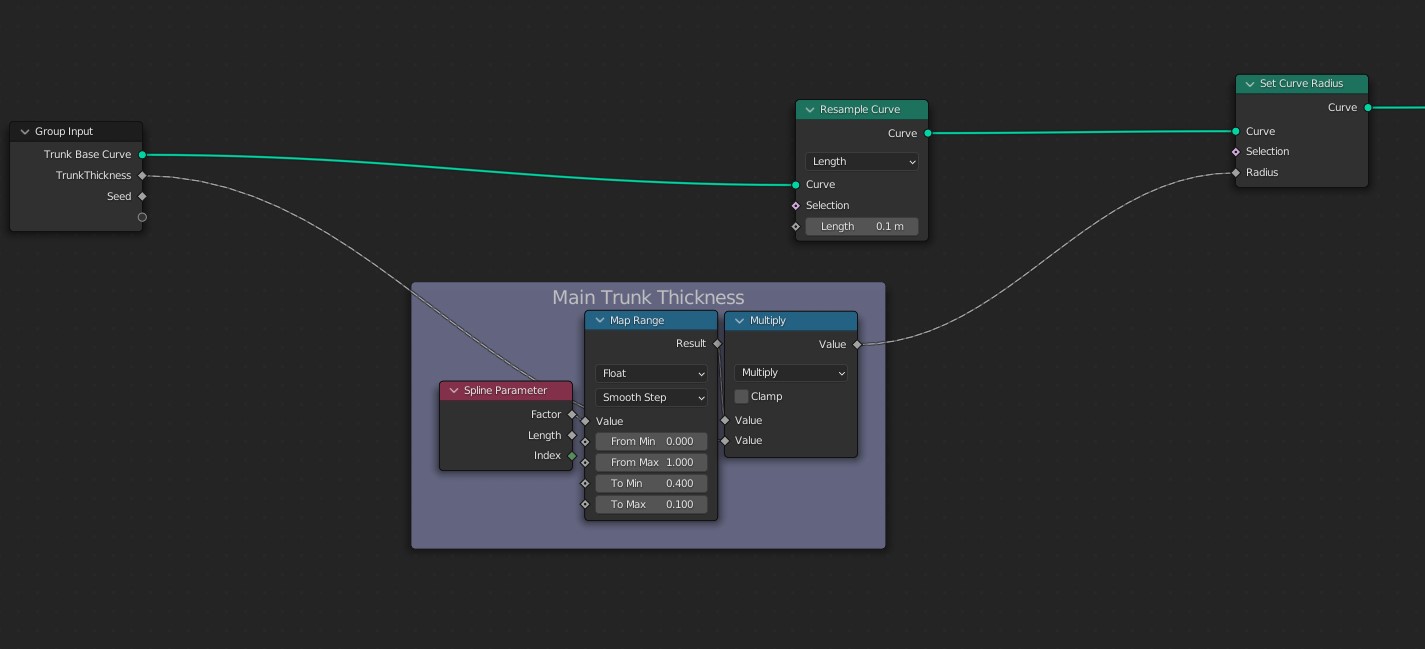This screenshot has width=1425, height=649.
Task: Collapse the Multiply node via header chevron
Action: point(740,321)
